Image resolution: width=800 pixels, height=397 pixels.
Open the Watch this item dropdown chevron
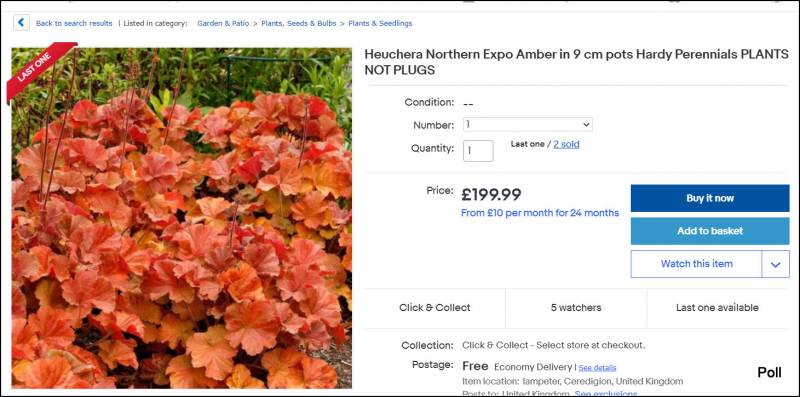776,264
